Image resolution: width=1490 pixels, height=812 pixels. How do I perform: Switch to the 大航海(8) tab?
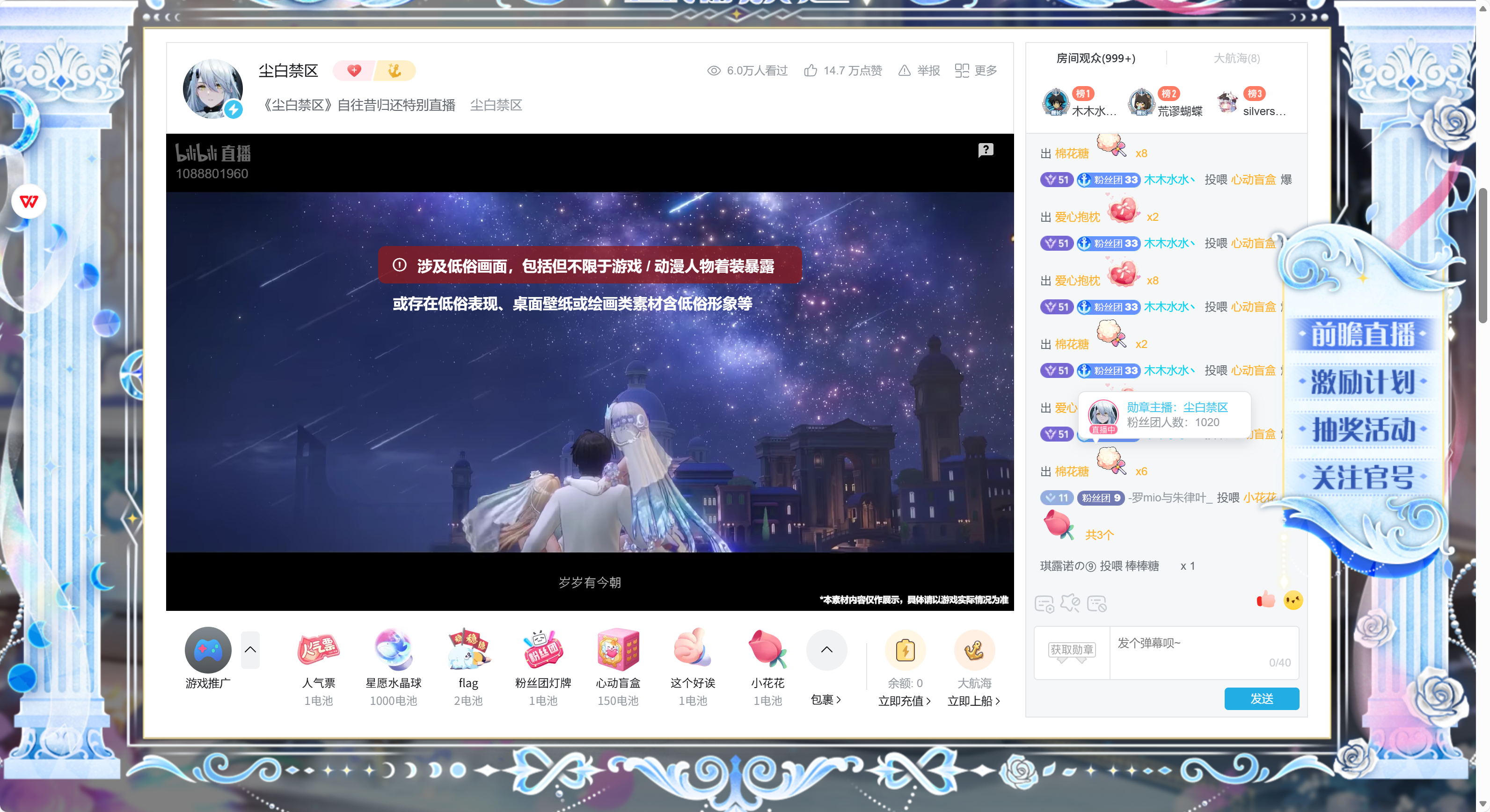1237,58
